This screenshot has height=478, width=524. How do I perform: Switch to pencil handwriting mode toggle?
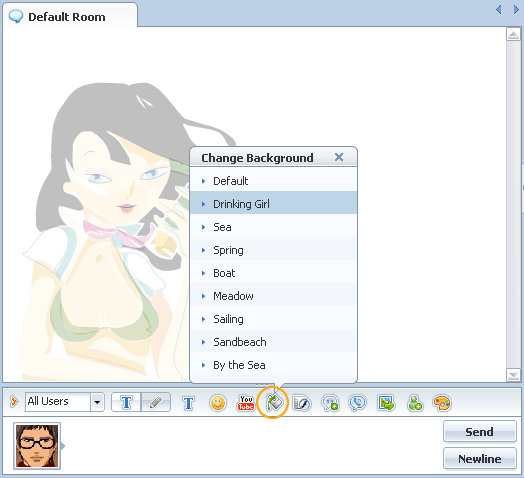tap(156, 402)
